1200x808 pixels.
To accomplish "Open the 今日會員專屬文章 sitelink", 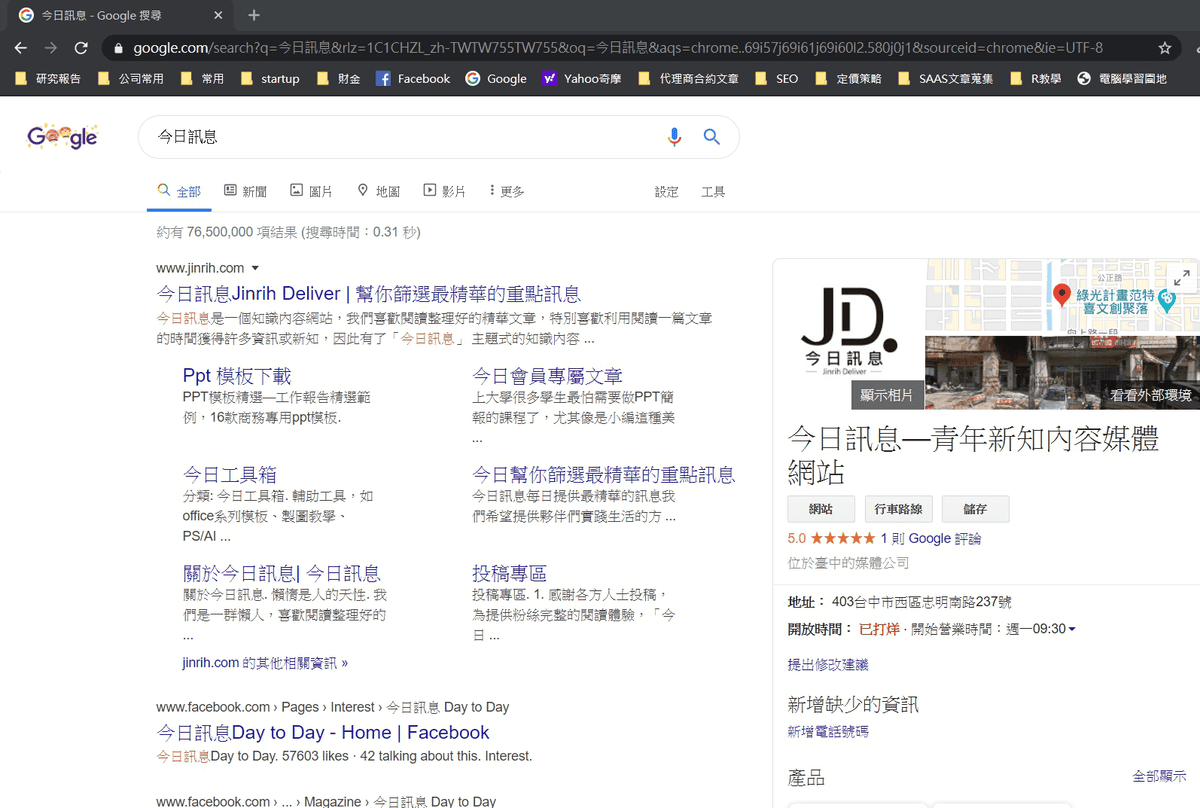I will coord(547,376).
